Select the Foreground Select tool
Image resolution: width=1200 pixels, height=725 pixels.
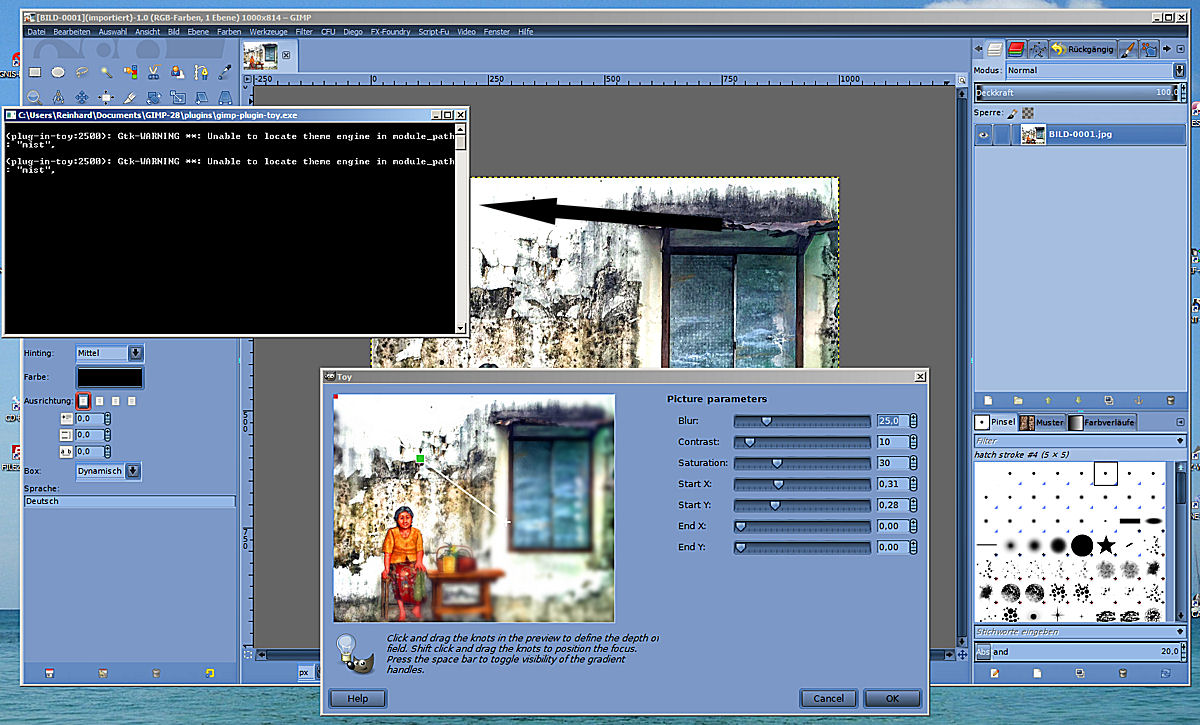(x=178, y=72)
